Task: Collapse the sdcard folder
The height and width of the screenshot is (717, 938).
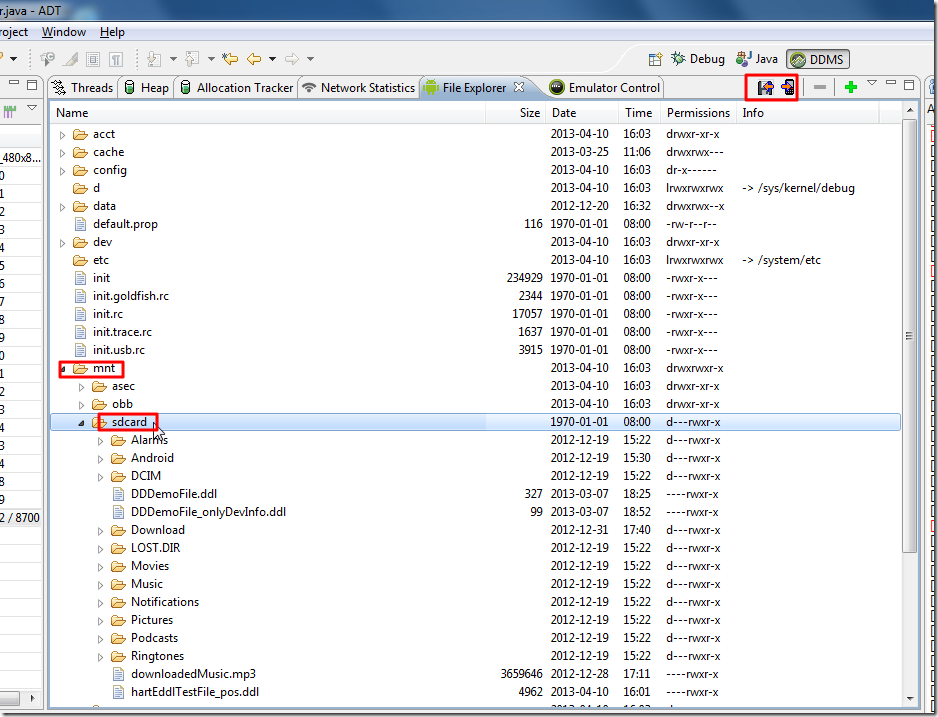Action: click(81, 423)
